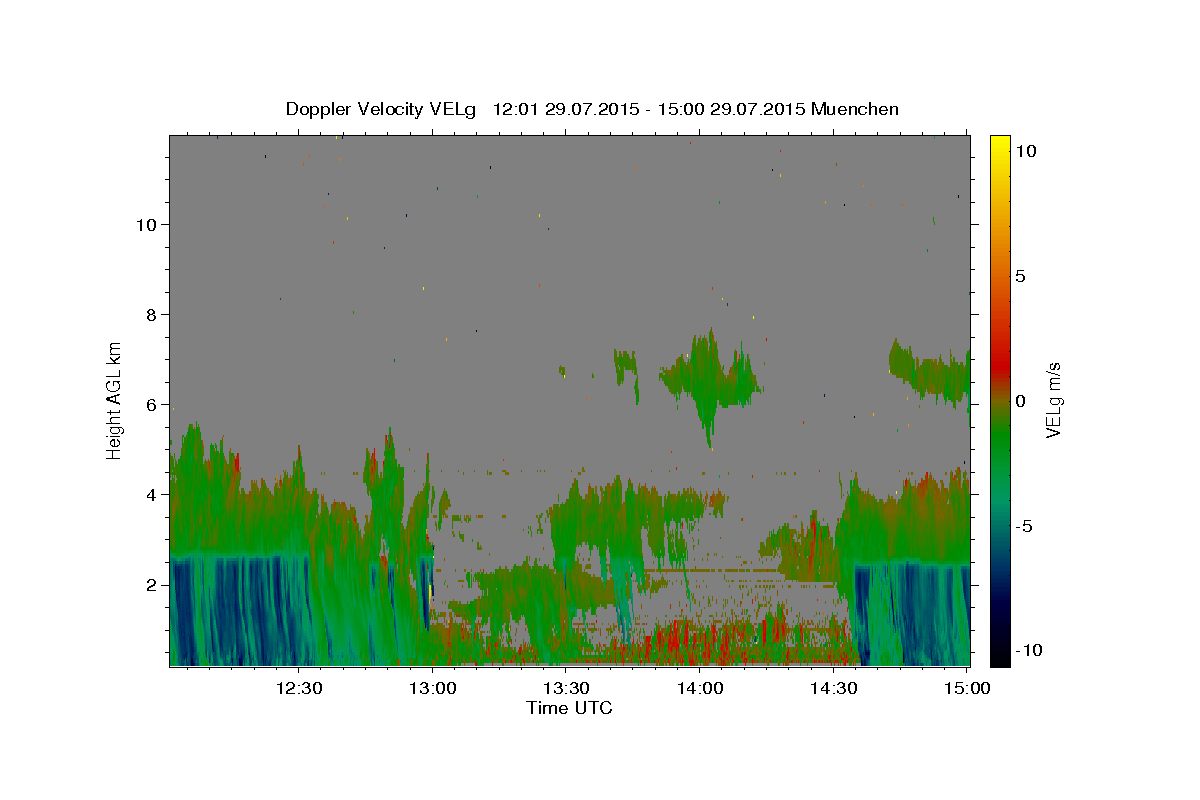Click the colorbar tick label 5
Screen dimensions: 1200x800
point(1021,276)
